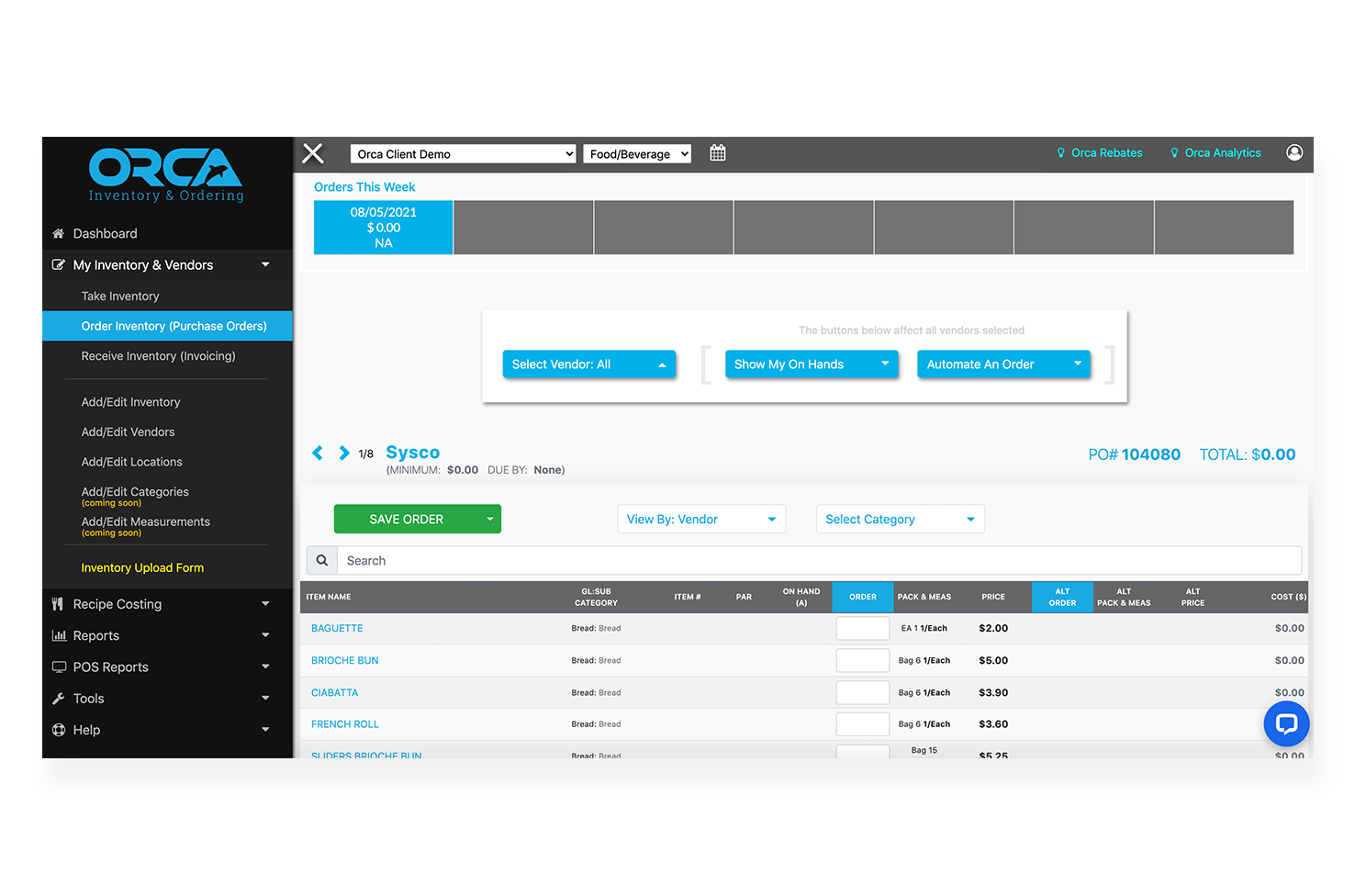Click the SAVE ORDER button
Viewport: 1355px width, 896px height.
point(407,520)
